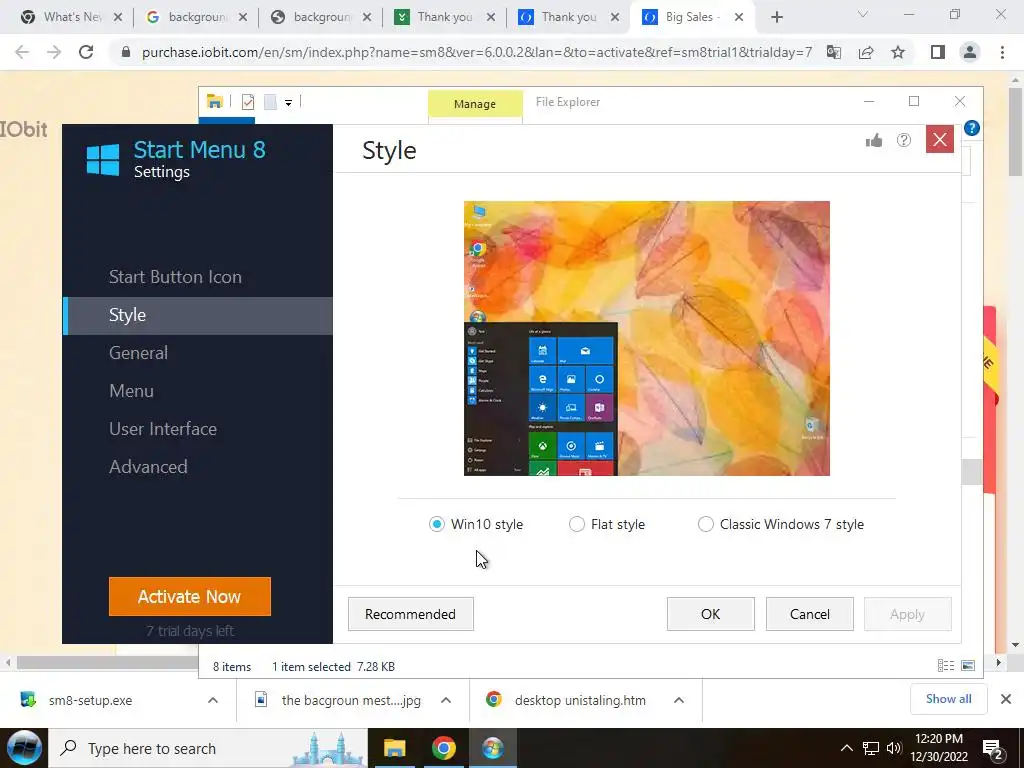Click the page horizontal scrollbar
1024x768 pixels.
(108, 662)
